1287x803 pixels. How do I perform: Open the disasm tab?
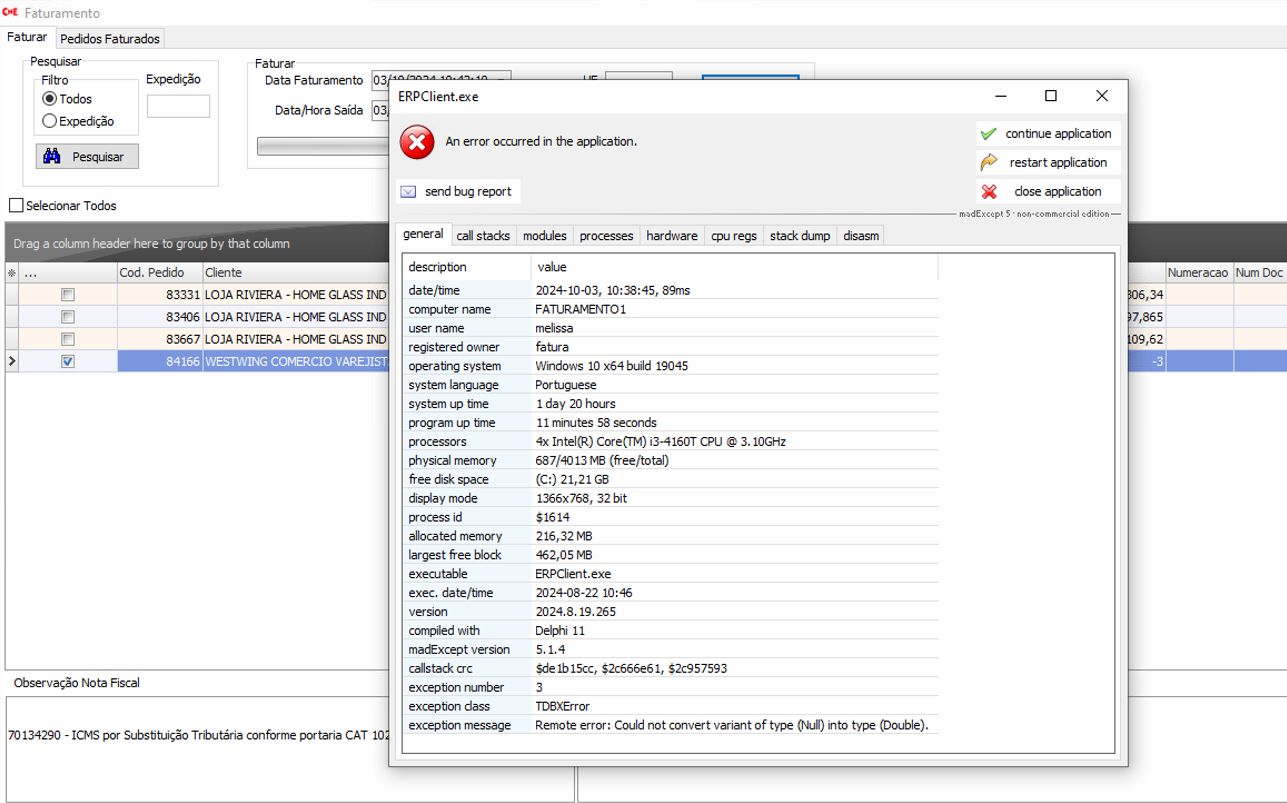861,236
